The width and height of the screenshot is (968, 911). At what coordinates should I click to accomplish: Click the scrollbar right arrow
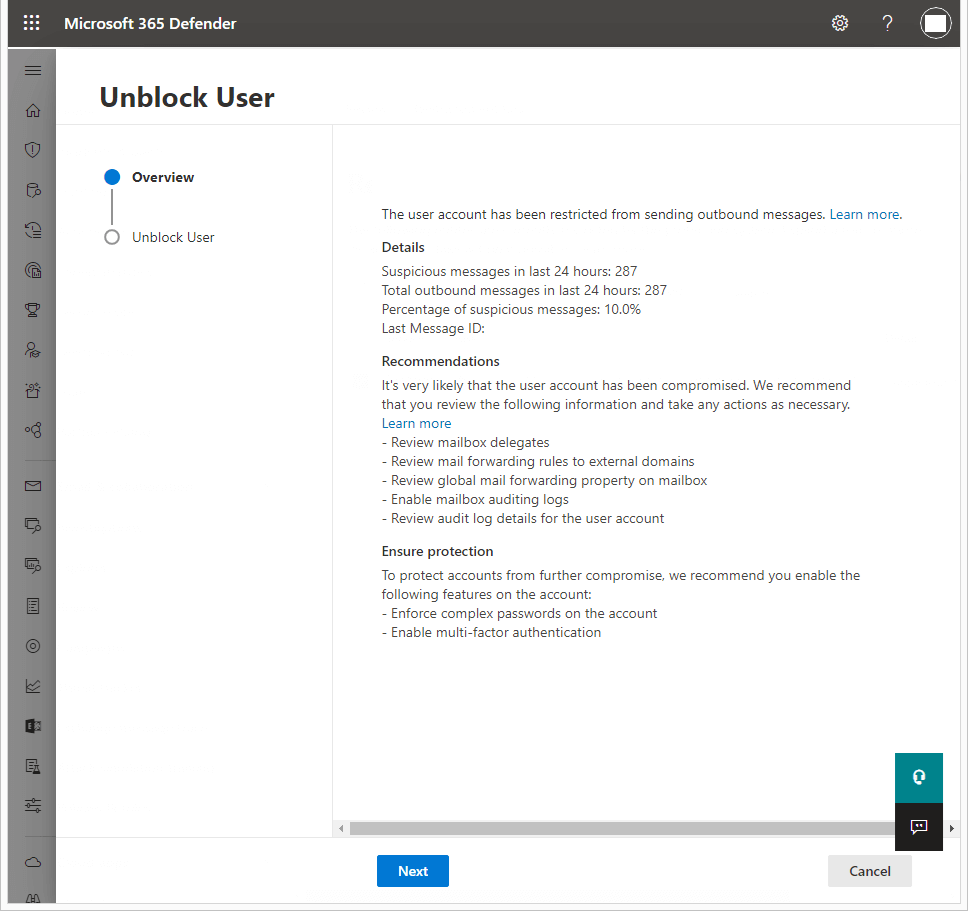pos(951,828)
